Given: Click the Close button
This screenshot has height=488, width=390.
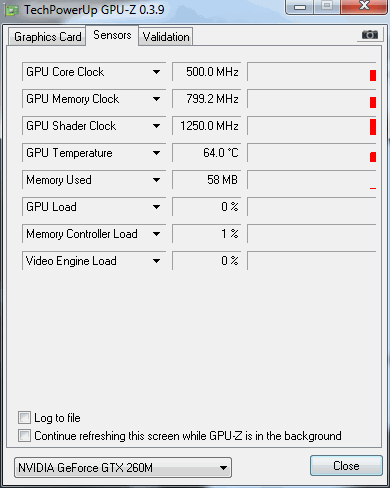Looking at the screenshot, I should [x=346, y=466].
